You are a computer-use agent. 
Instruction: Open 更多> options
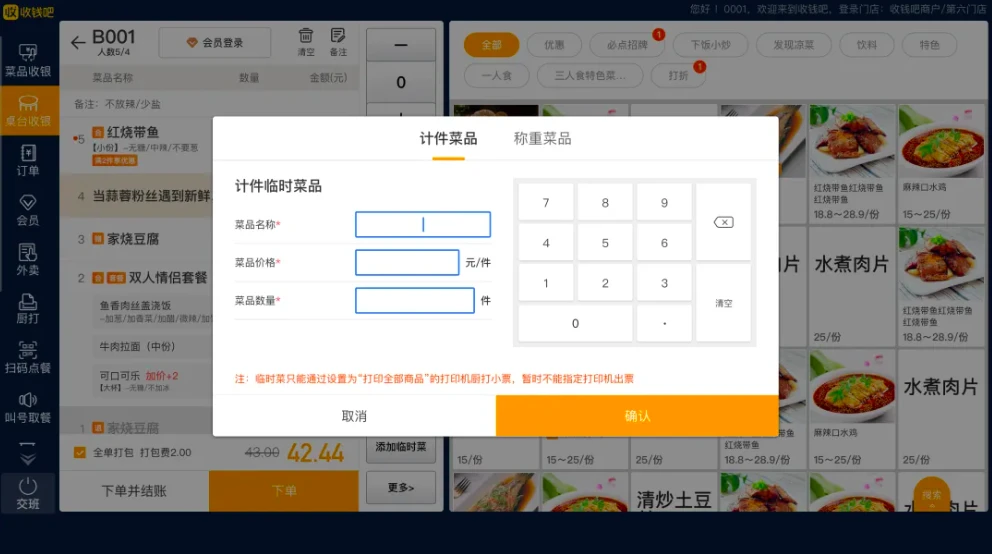point(400,488)
